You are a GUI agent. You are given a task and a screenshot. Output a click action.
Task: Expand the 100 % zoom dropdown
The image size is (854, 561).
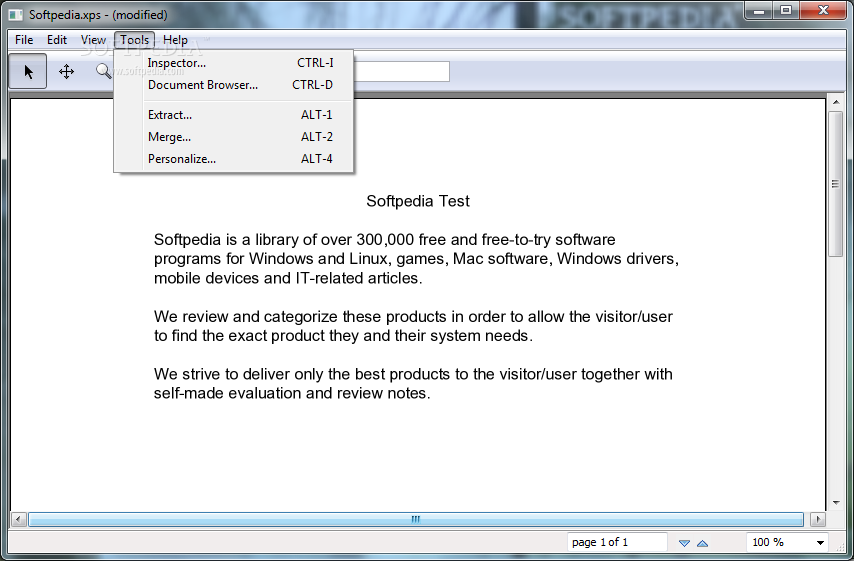(820, 542)
